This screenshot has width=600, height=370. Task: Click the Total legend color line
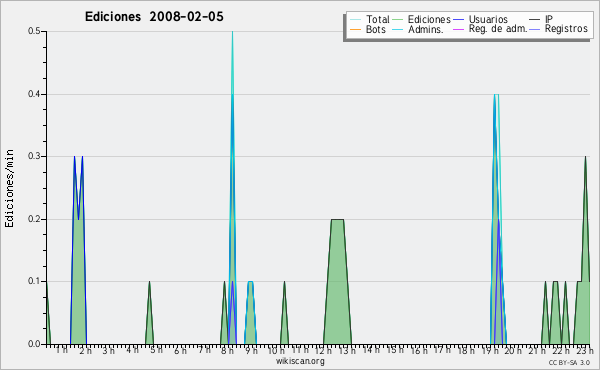(355, 20)
